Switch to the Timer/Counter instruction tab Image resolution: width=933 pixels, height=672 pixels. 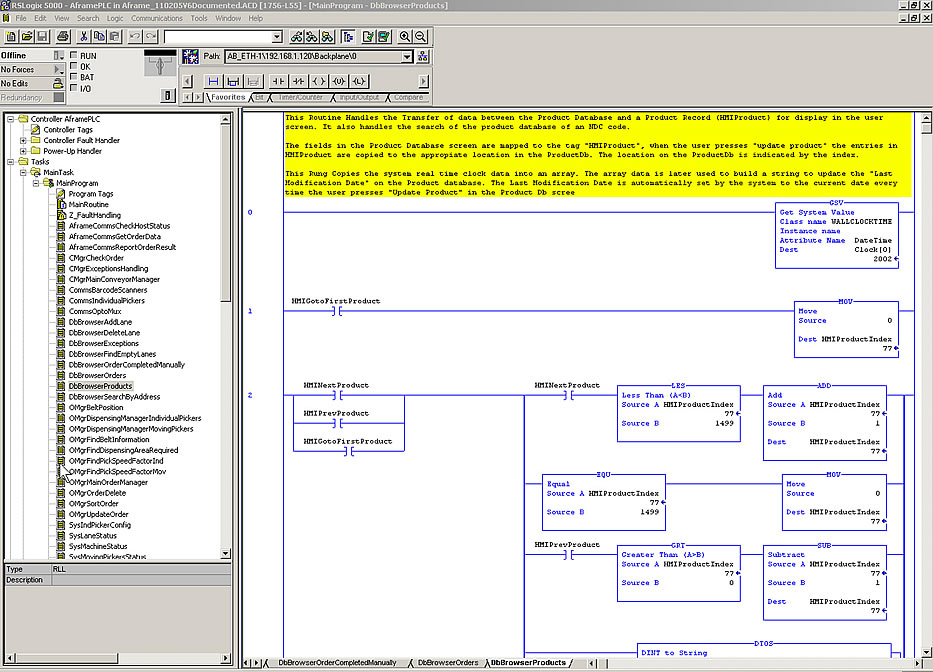[300, 97]
